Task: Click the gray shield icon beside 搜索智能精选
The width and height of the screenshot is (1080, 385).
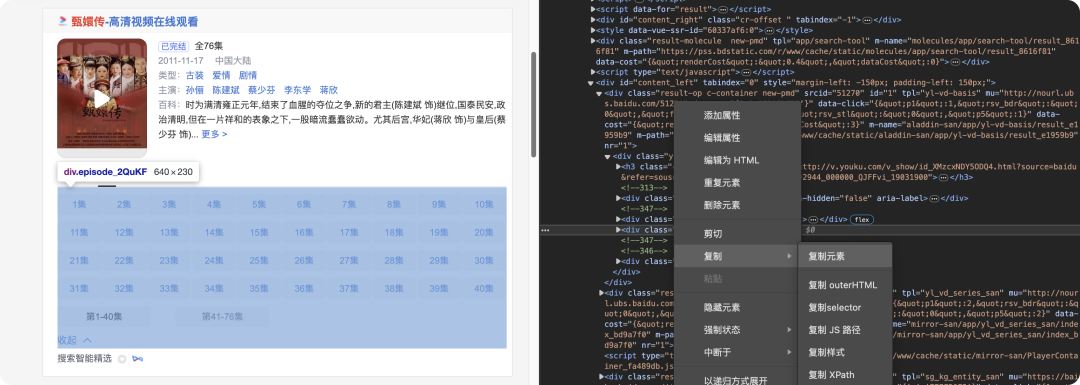Action: click(122, 359)
